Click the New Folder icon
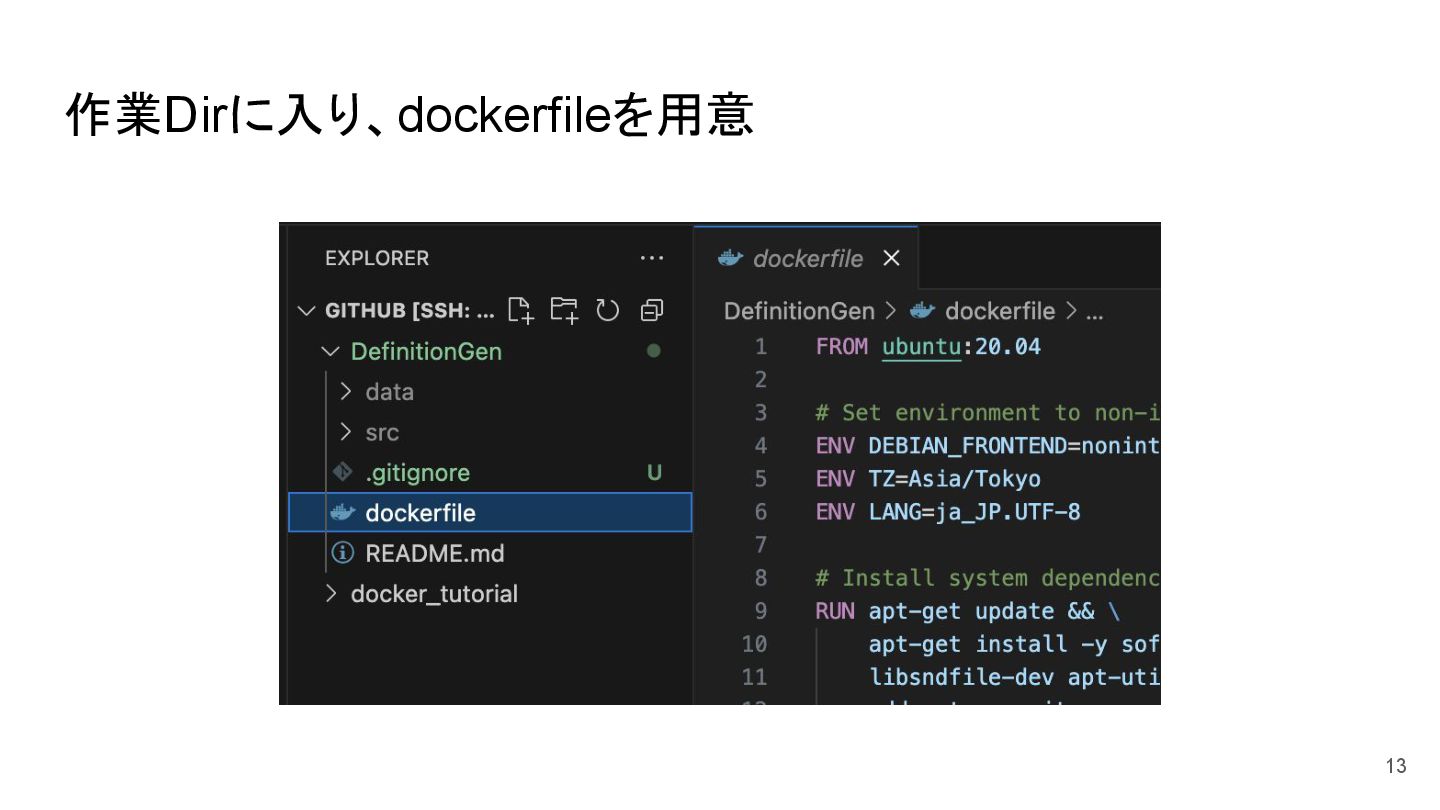Image resolution: width=1440 pixels, height=810 pixels. [564, 310]
